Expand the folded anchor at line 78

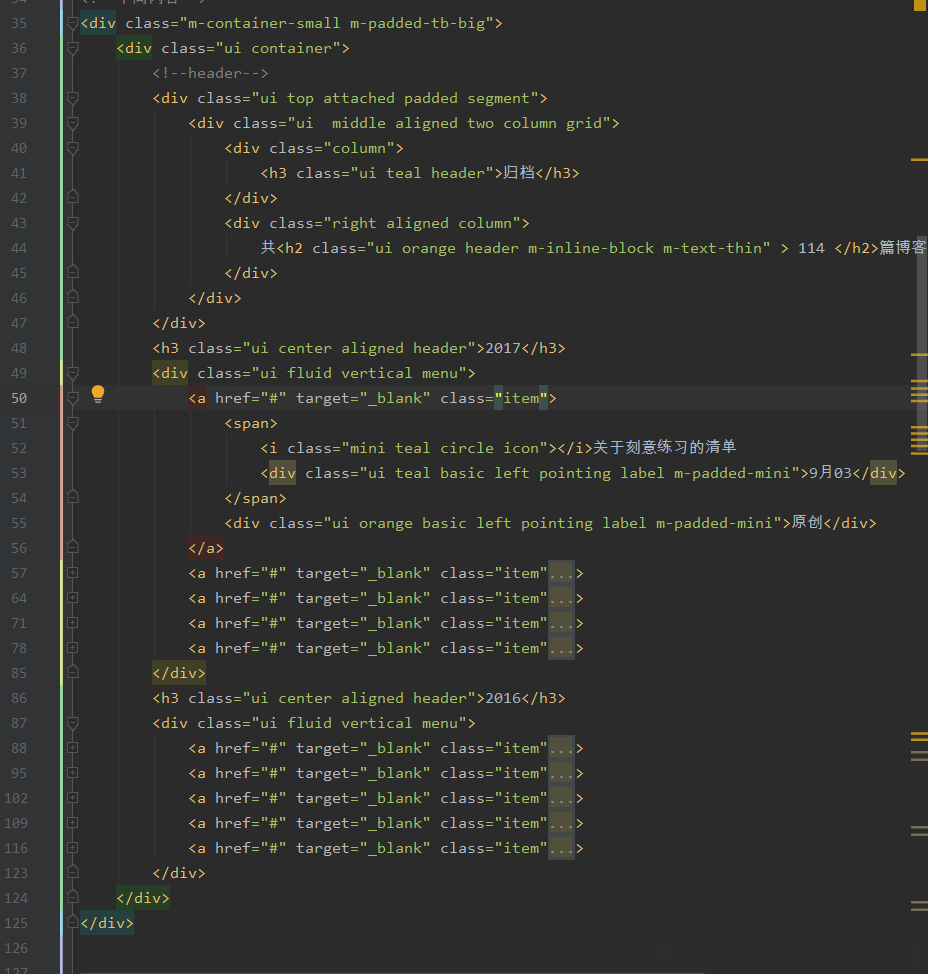(73, 648)
